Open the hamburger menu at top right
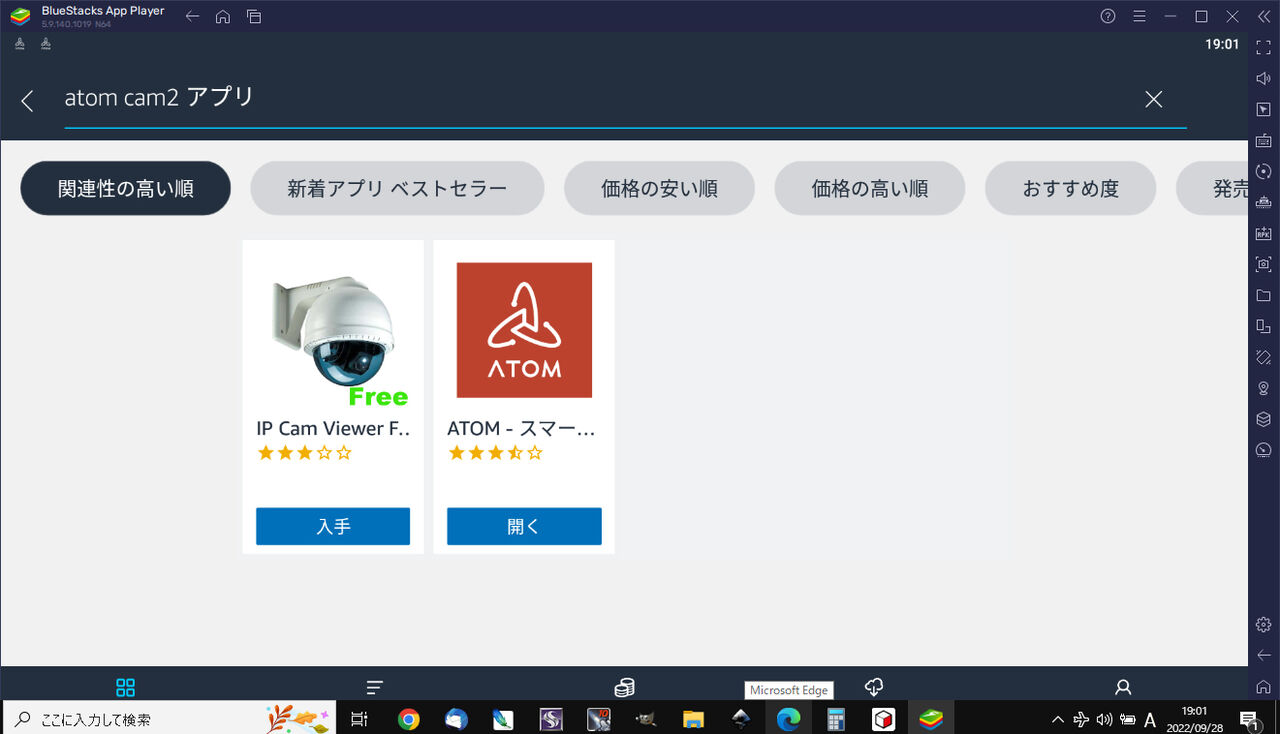This screenshot has height=734, width=1280. point(1139,16)
